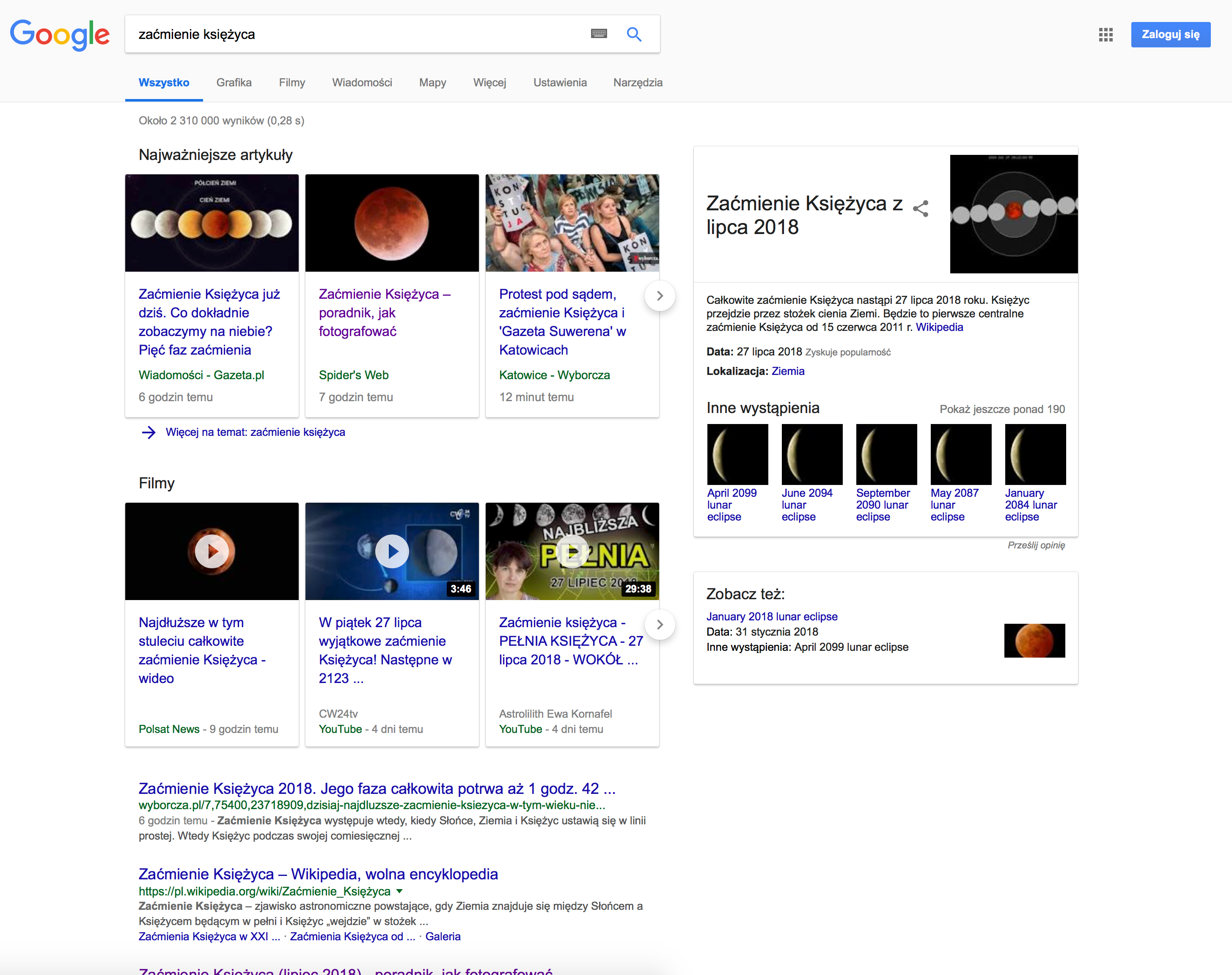Advance the Najważniejsze artykuły carousel with the chevron
This screenshot has width=1232, height=975.
(660, 296)
